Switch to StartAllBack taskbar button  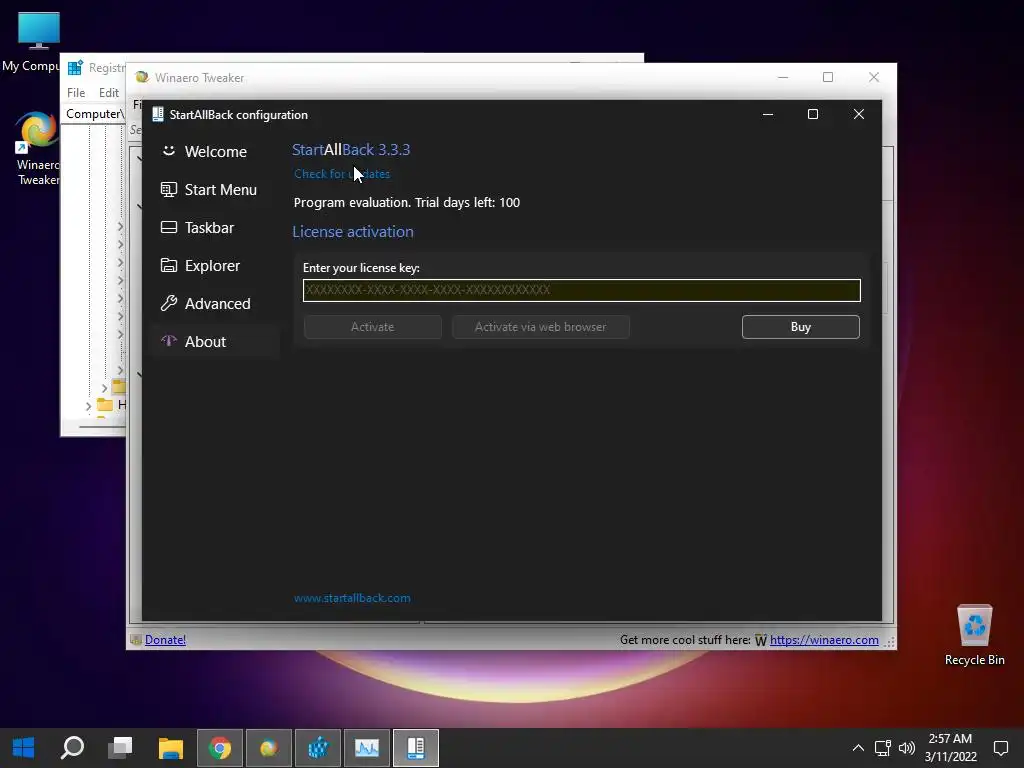[416, 748]
